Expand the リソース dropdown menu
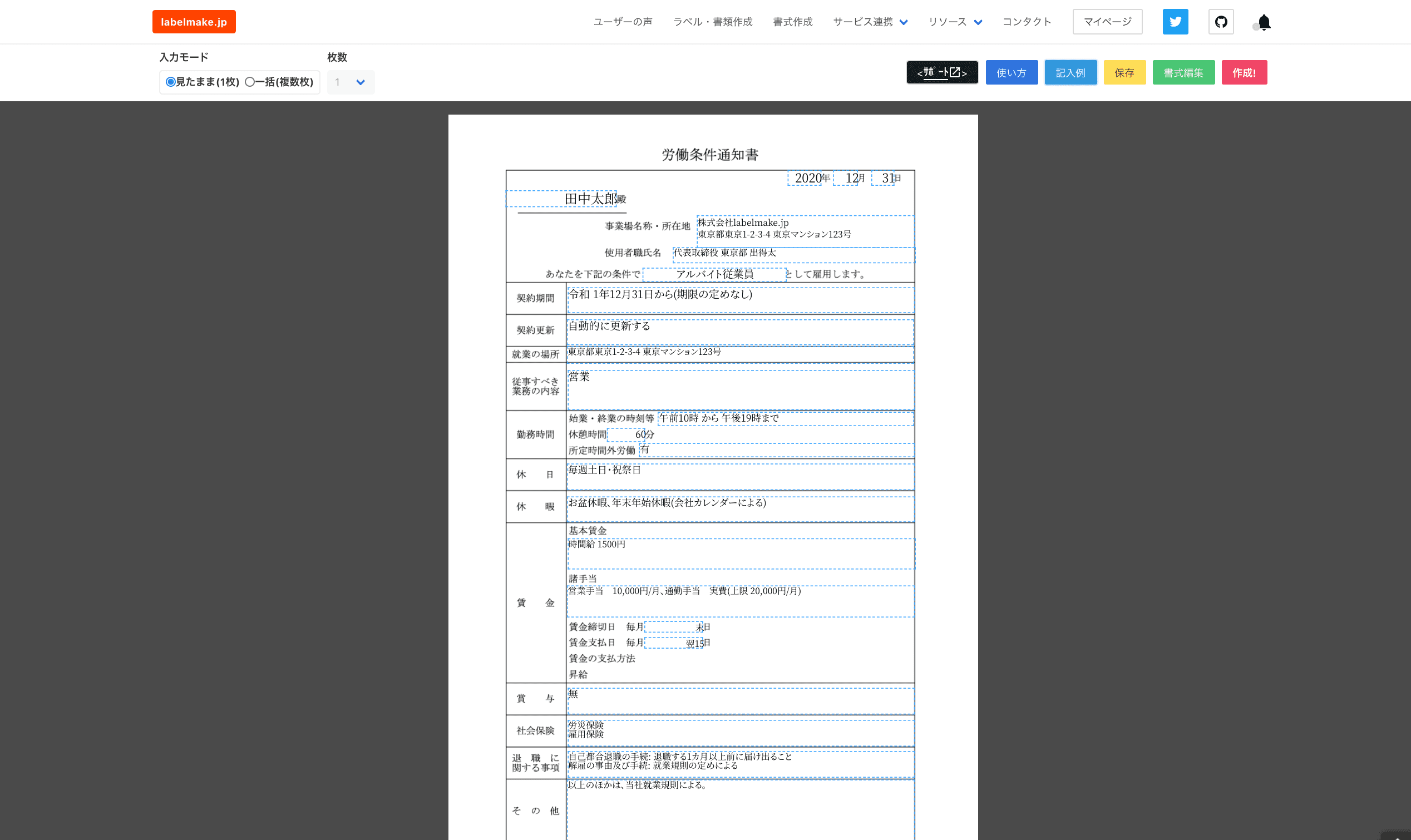Screen dimensions: 1411x840 (956, 21)
